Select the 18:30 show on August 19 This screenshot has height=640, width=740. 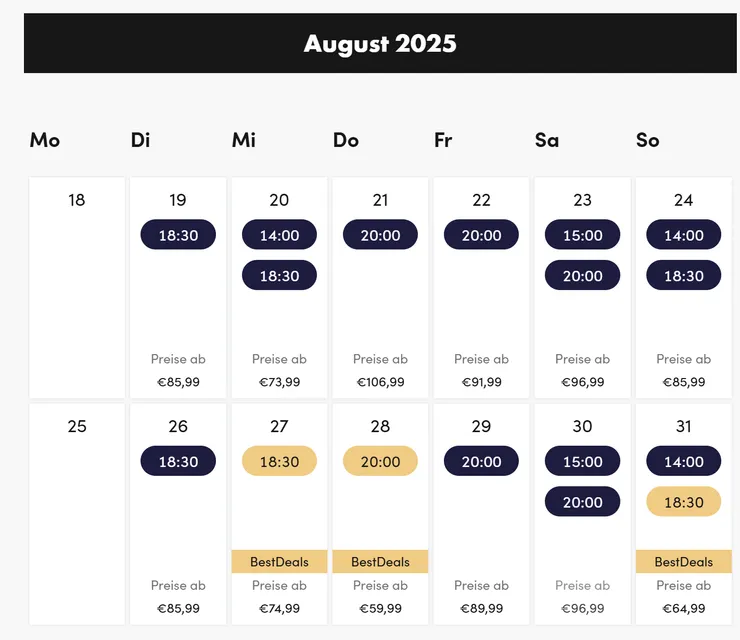pos(178,235)
